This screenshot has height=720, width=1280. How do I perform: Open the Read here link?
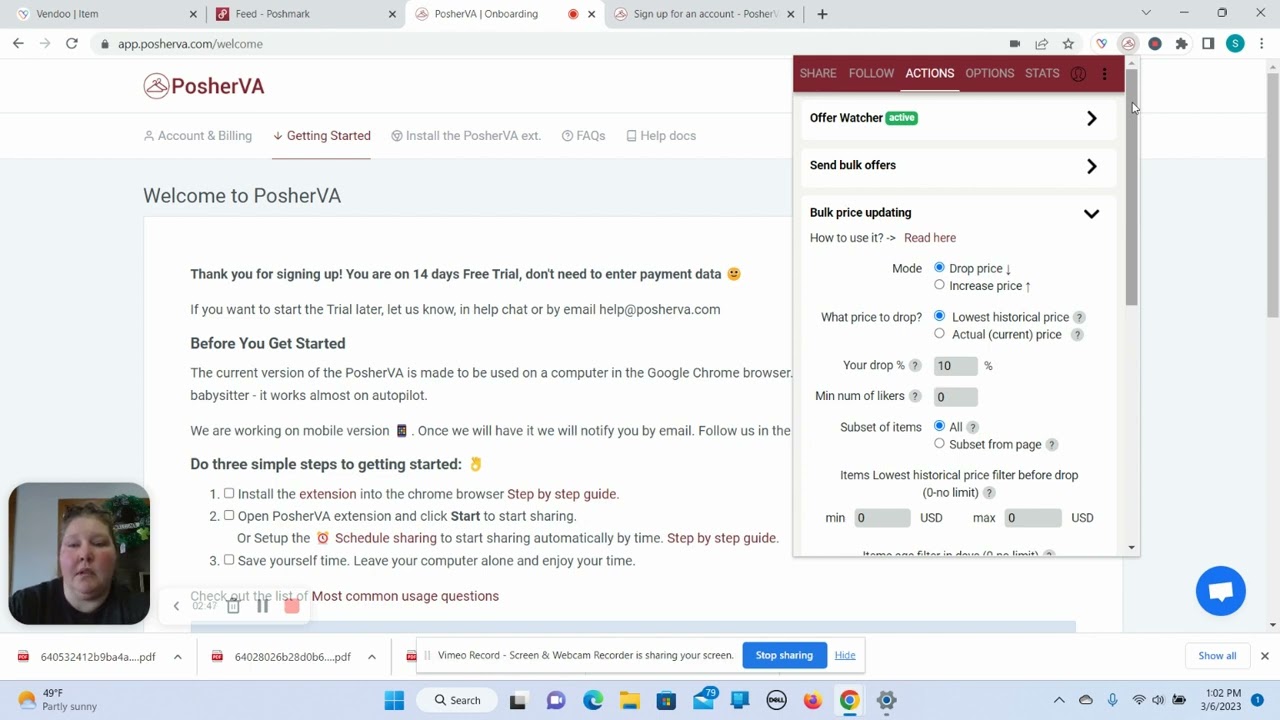[x=930, y=238]
